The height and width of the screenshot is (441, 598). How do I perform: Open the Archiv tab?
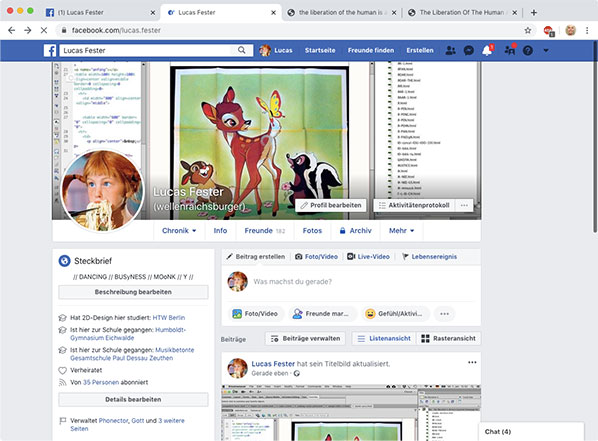pyautogui.click(x=355, y=231)
